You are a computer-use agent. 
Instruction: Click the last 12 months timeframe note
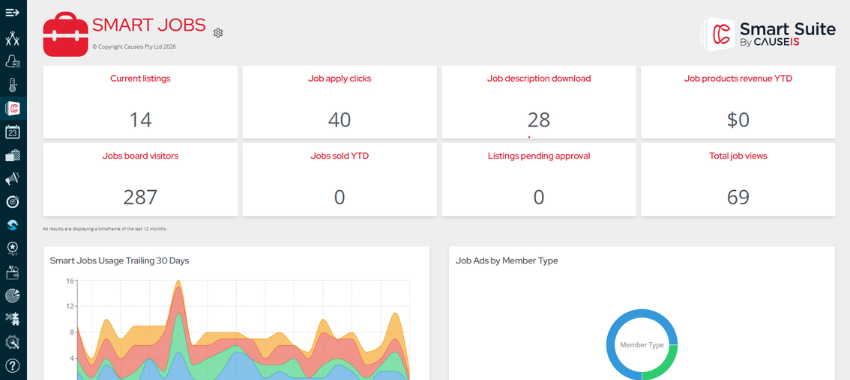(x=105, y=229)
